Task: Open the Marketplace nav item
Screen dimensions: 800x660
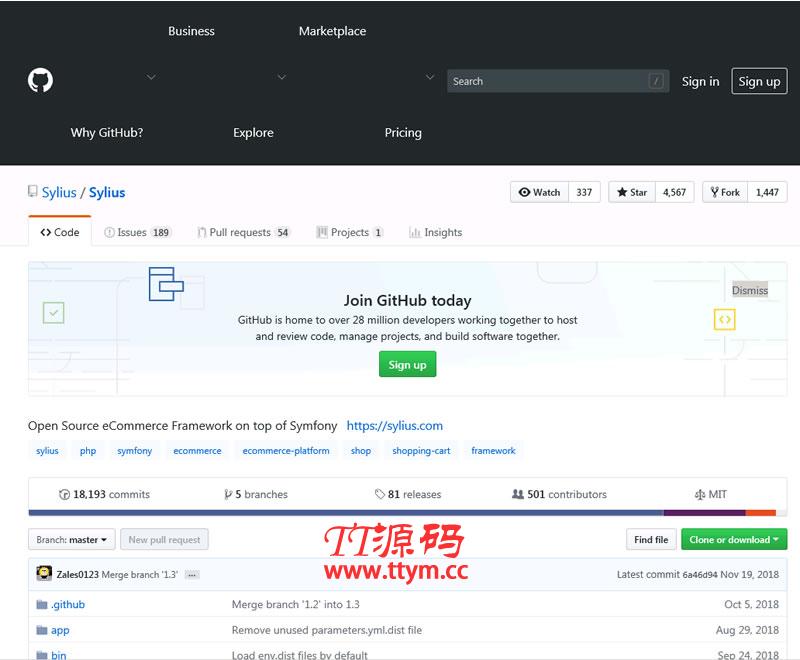Action: 332,31
